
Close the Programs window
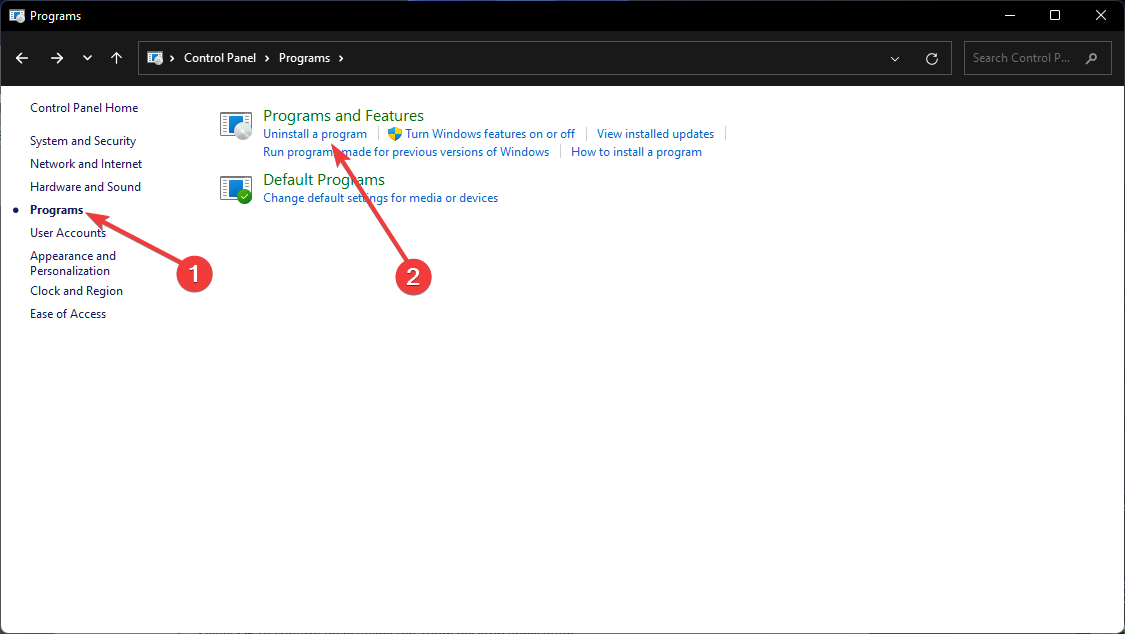click(1101, 15)
